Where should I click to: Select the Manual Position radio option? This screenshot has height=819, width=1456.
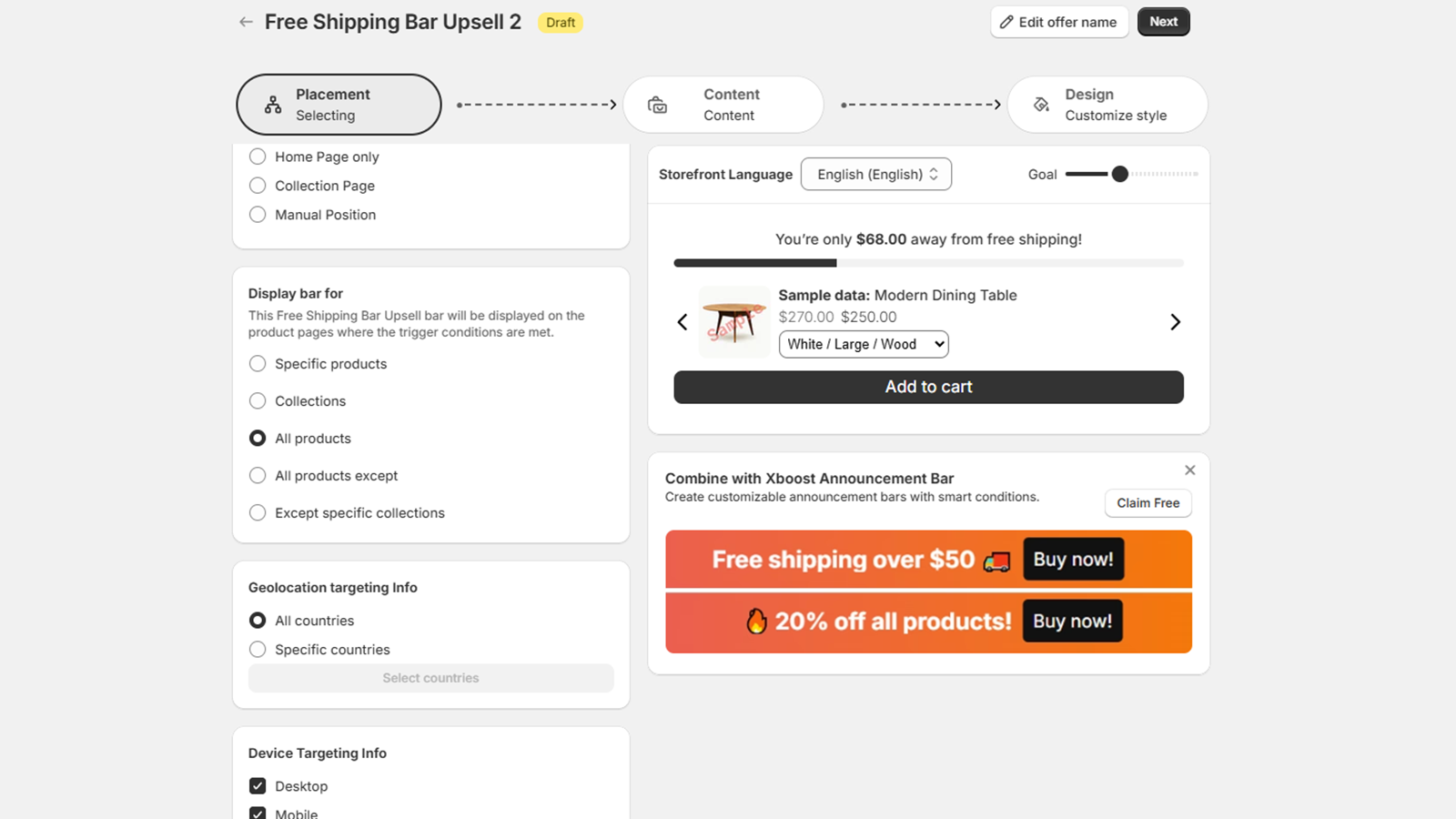(x=258, y=215)
